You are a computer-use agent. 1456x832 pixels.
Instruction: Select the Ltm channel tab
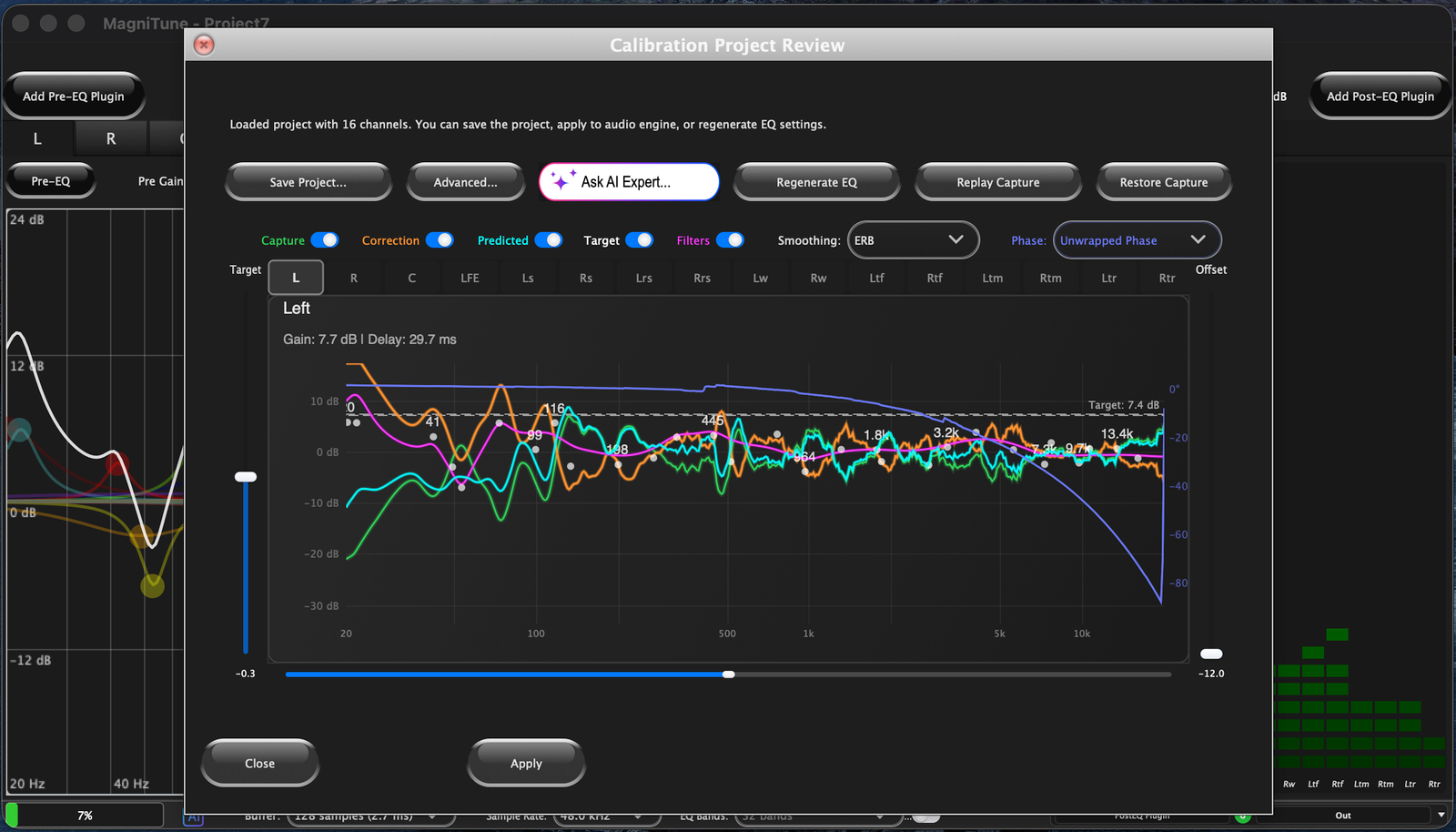click(x=992, y=278)
